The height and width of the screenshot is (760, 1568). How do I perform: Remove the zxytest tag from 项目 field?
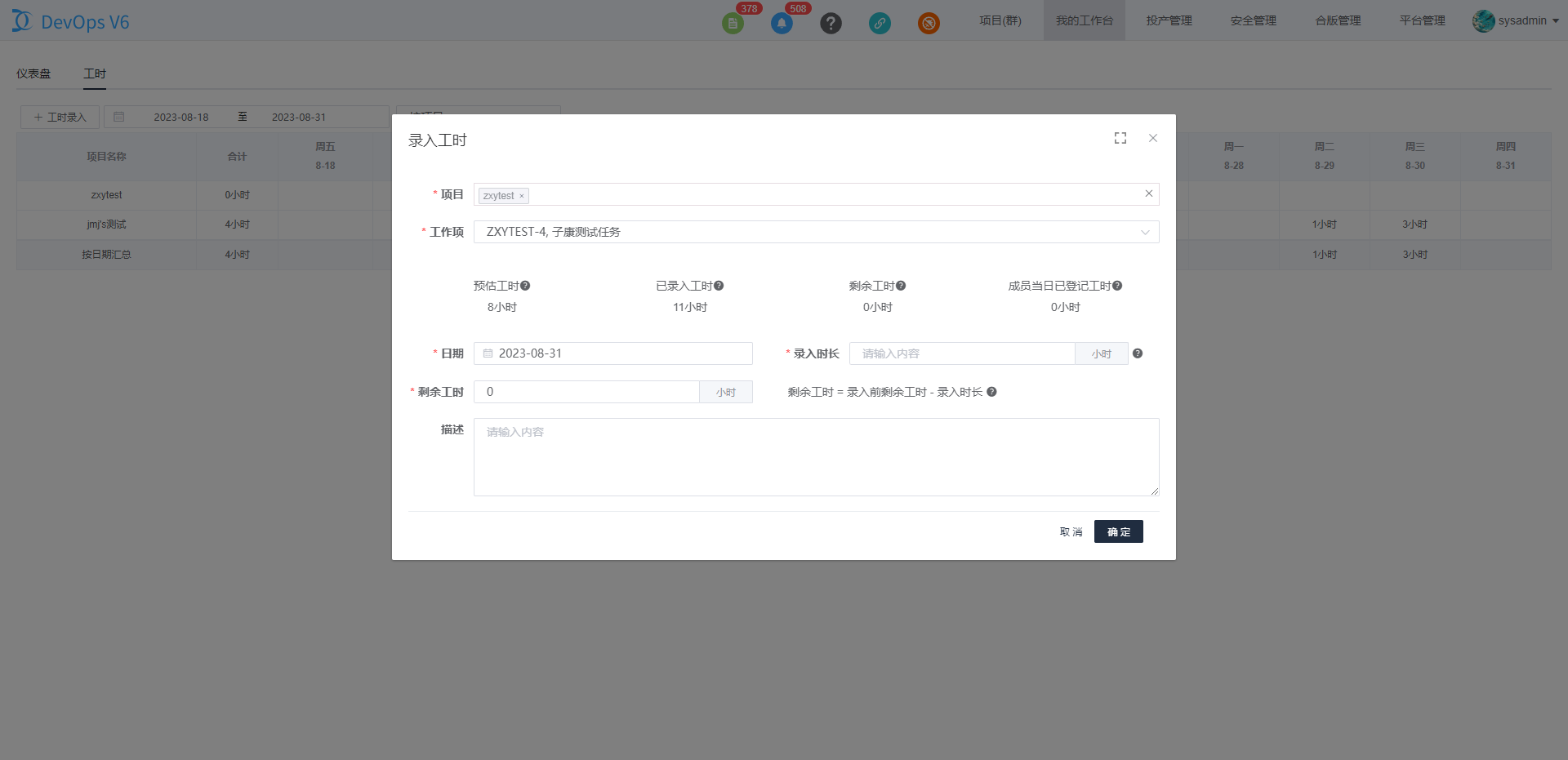pyautogui.click(x=522, y=196)
